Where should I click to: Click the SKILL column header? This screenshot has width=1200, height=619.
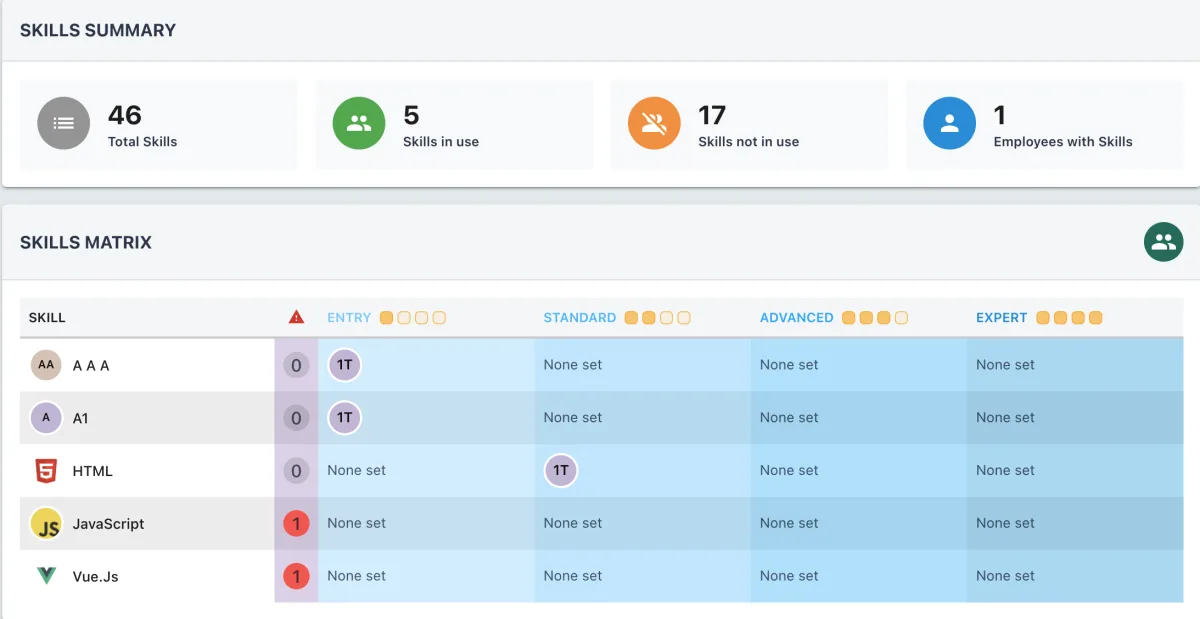(47, 318)
